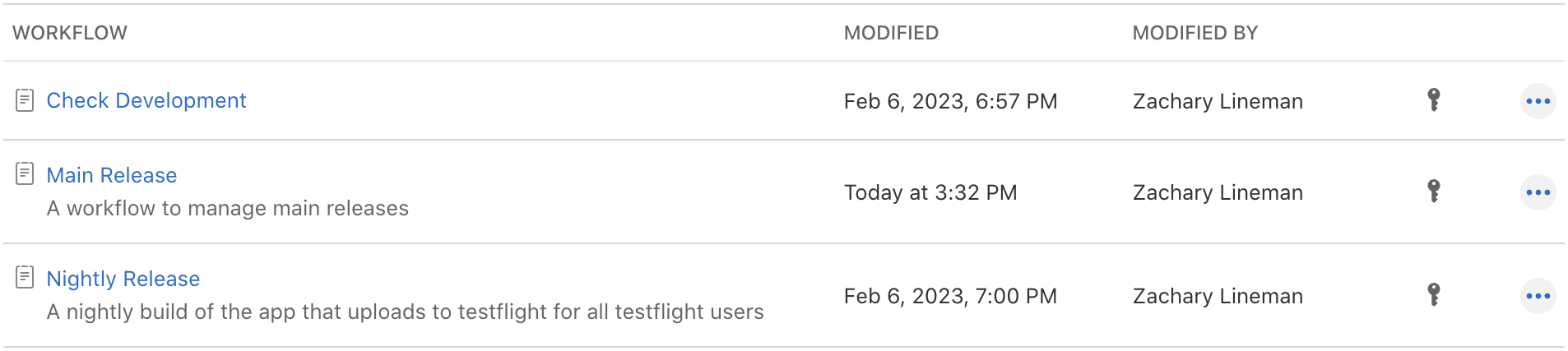Click the document icon beside Main Release

[25, 173]
